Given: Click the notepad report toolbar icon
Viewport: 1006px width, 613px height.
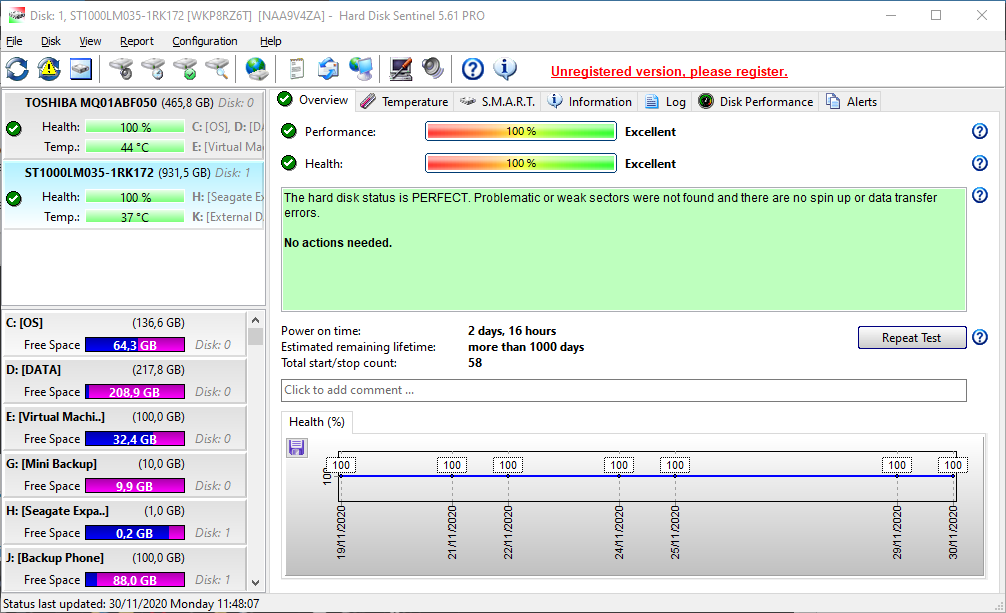Looking at the screenshot, I should (296, 69).
